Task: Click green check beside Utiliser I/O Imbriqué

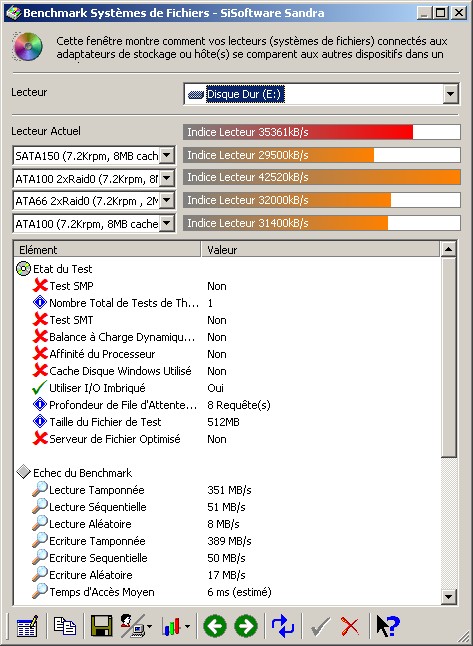Action: 40,388
